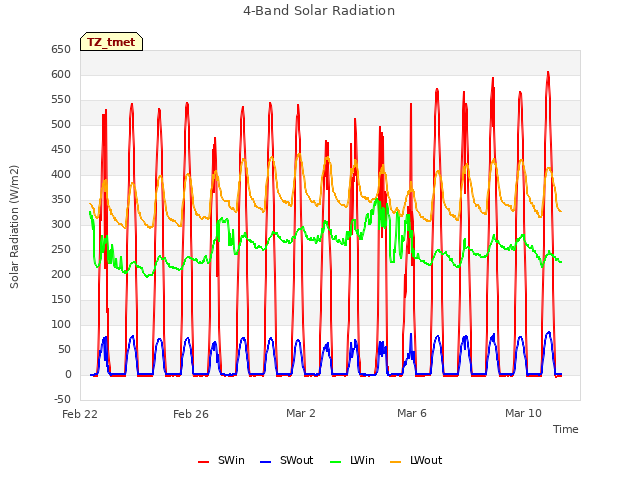Screen dimensions: 640x480
Task: Click the Feb 26 x-axis tick label
Action: pos(191,414)
